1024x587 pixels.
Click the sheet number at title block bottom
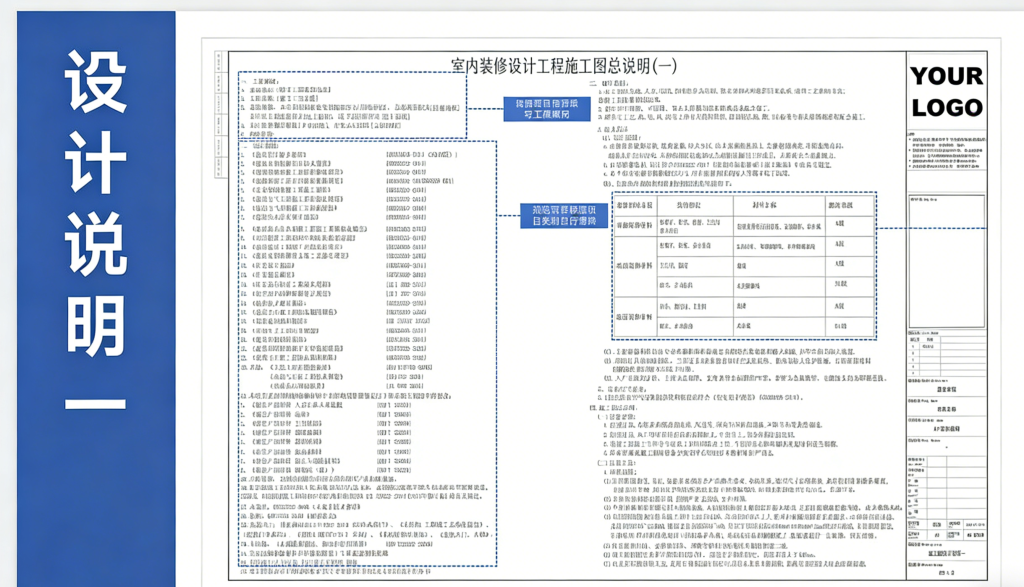pyautogui.click(x=947, y=578)
